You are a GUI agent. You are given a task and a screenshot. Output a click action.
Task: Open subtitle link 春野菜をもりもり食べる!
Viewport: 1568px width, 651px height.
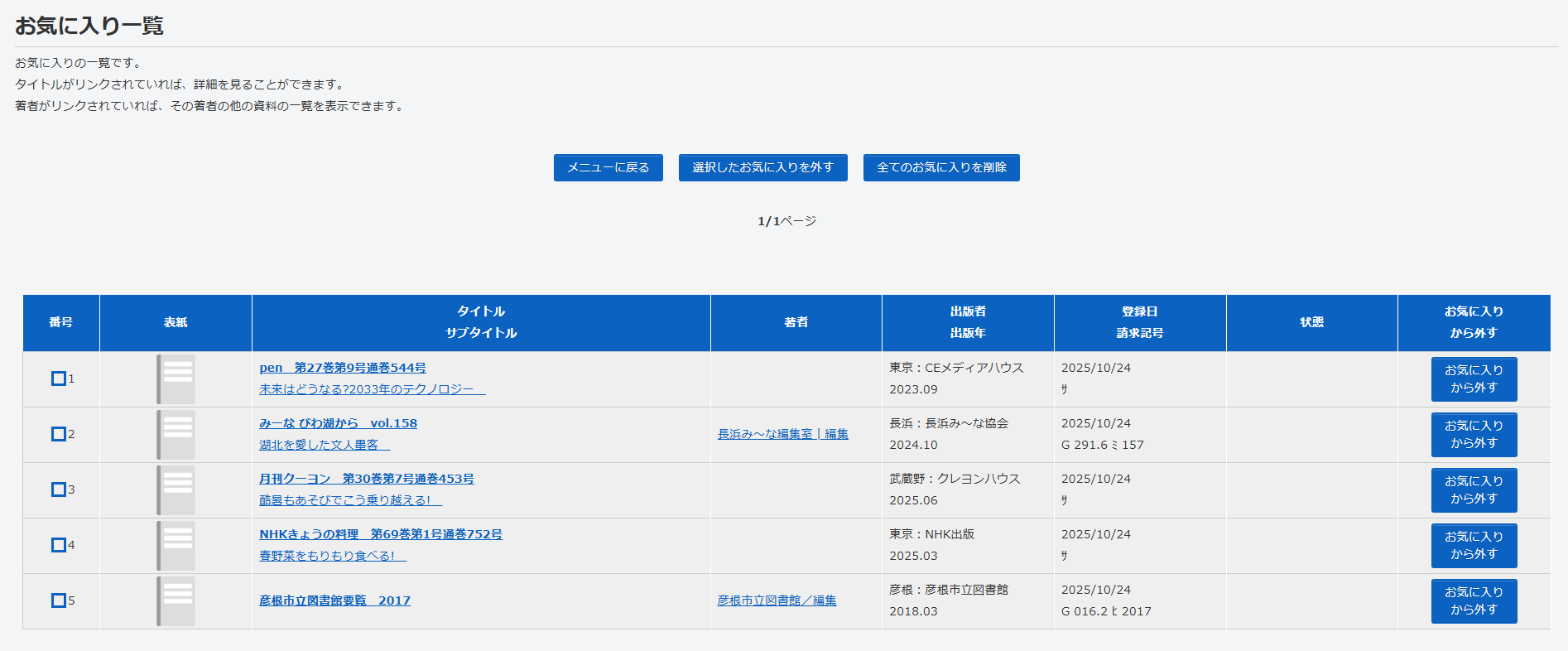tap(332, 556)
